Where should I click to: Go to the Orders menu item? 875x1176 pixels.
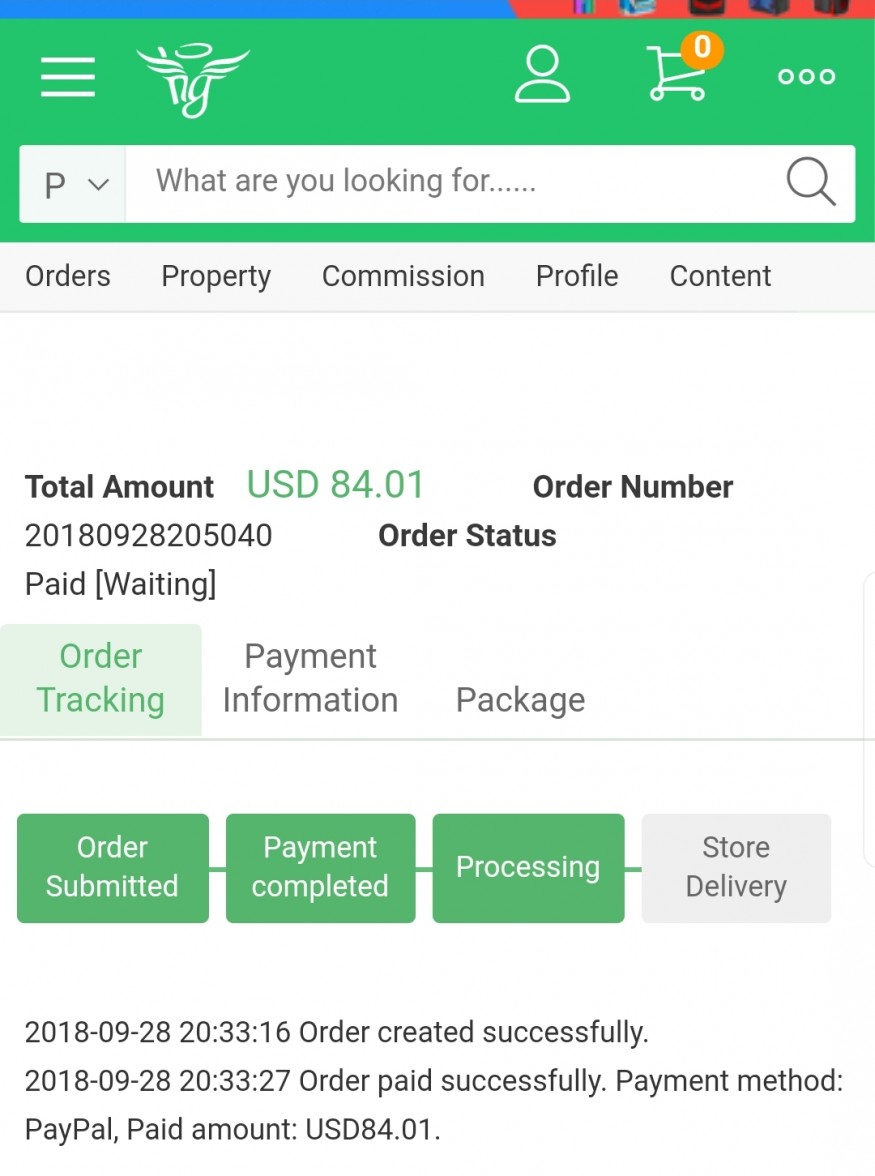68,276
